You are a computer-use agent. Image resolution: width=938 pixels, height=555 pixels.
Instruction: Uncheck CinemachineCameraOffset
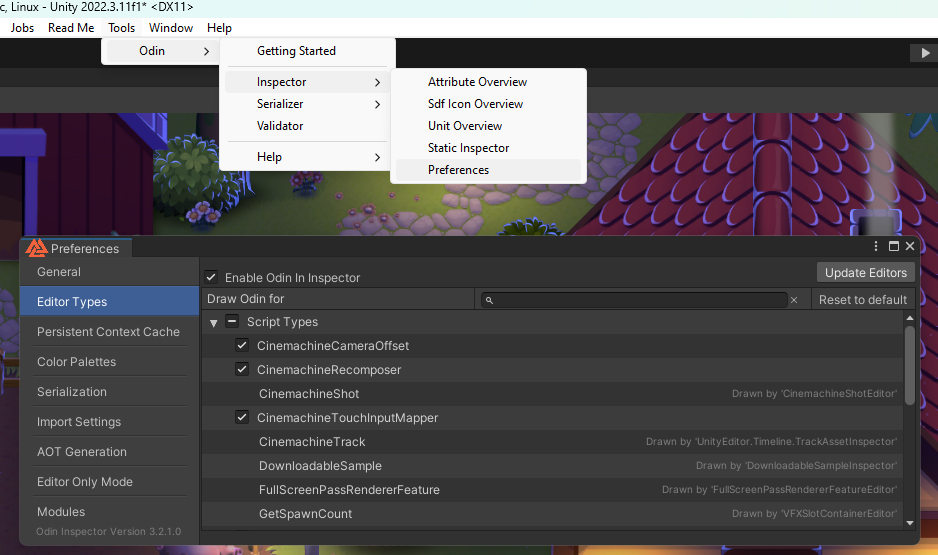point(242,345)
